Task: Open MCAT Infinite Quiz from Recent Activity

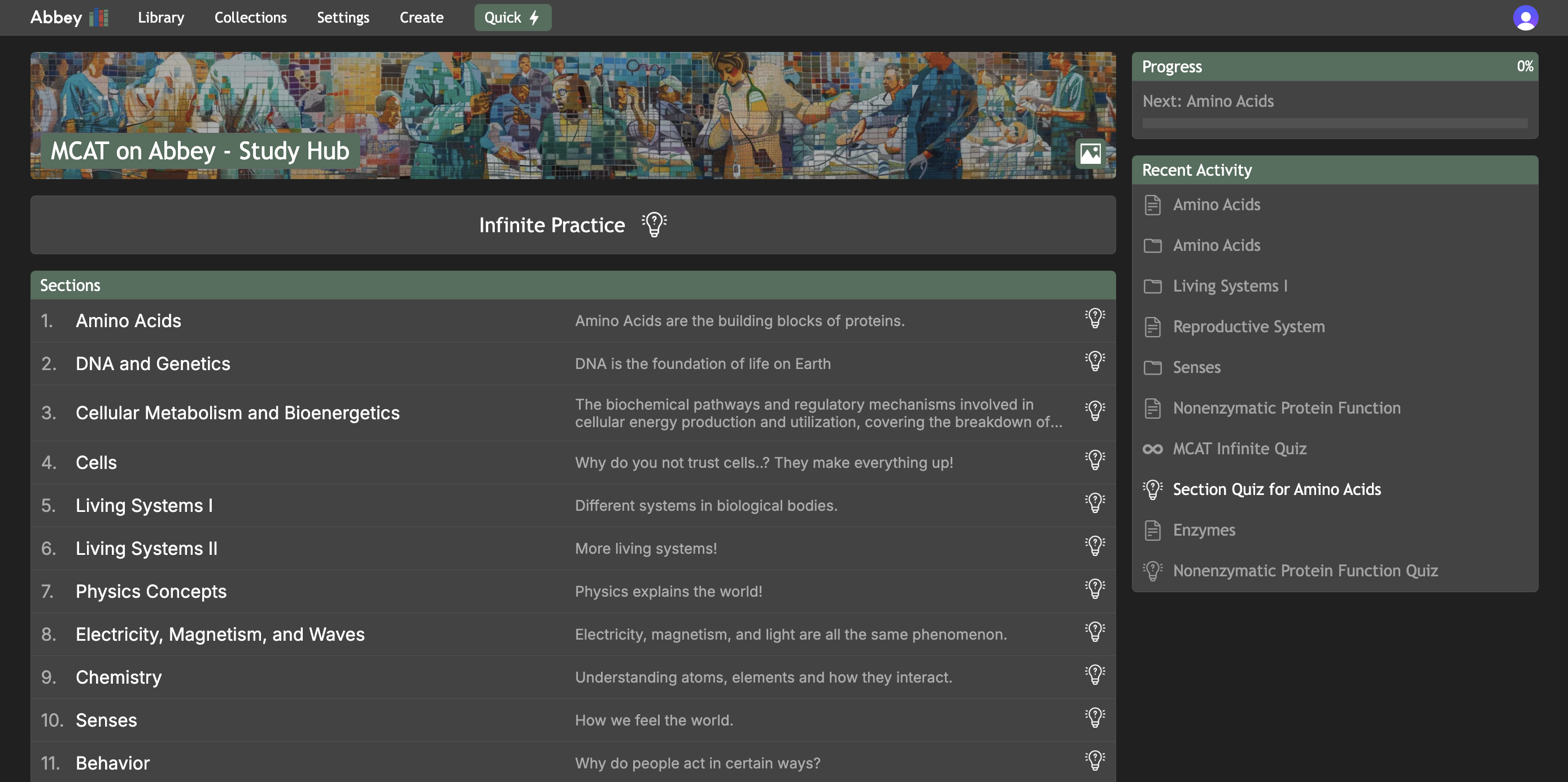Action: click(1239, 449)
